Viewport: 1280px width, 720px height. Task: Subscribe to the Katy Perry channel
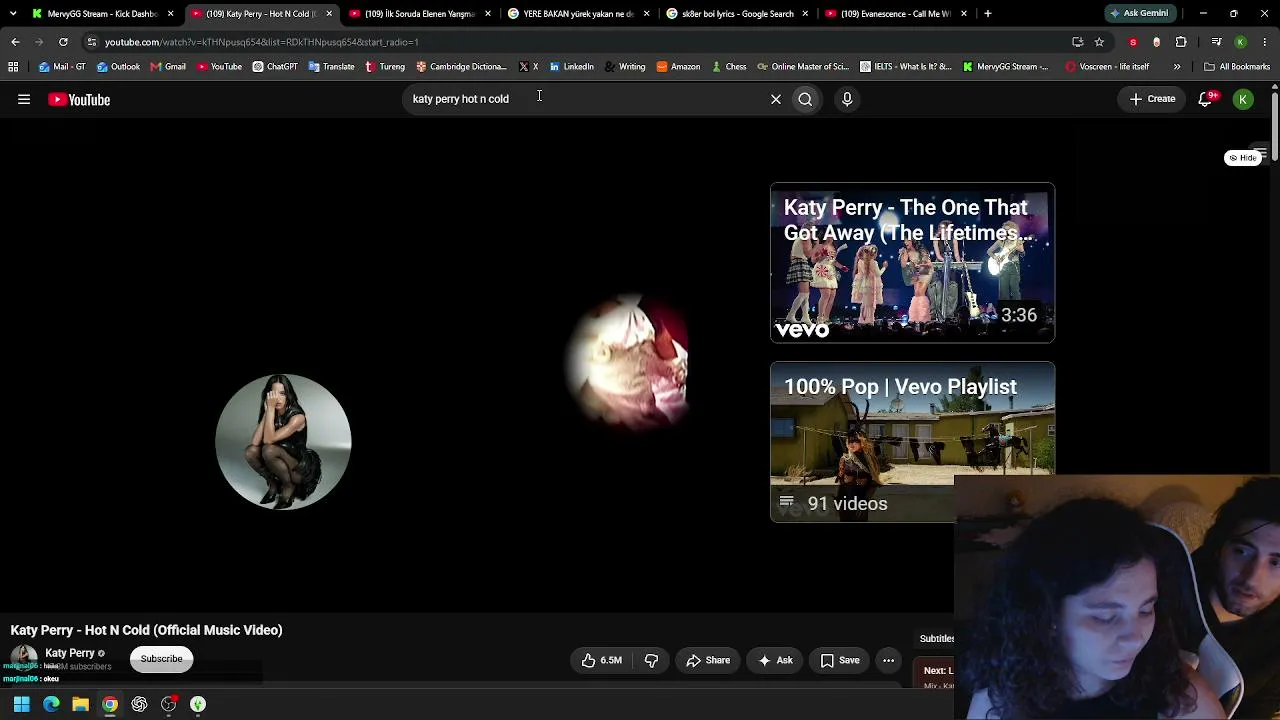tap(161, 659)
